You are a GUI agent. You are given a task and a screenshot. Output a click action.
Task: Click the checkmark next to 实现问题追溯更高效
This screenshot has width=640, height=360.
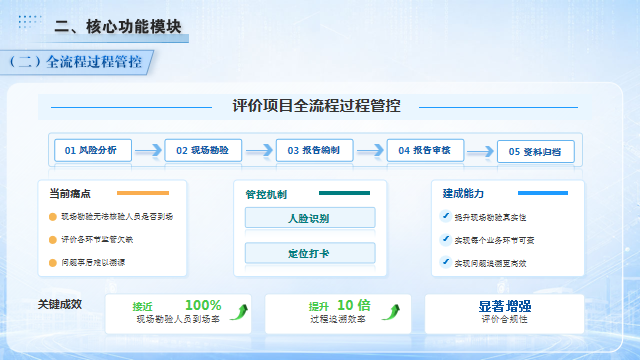[x=446, y=262]
